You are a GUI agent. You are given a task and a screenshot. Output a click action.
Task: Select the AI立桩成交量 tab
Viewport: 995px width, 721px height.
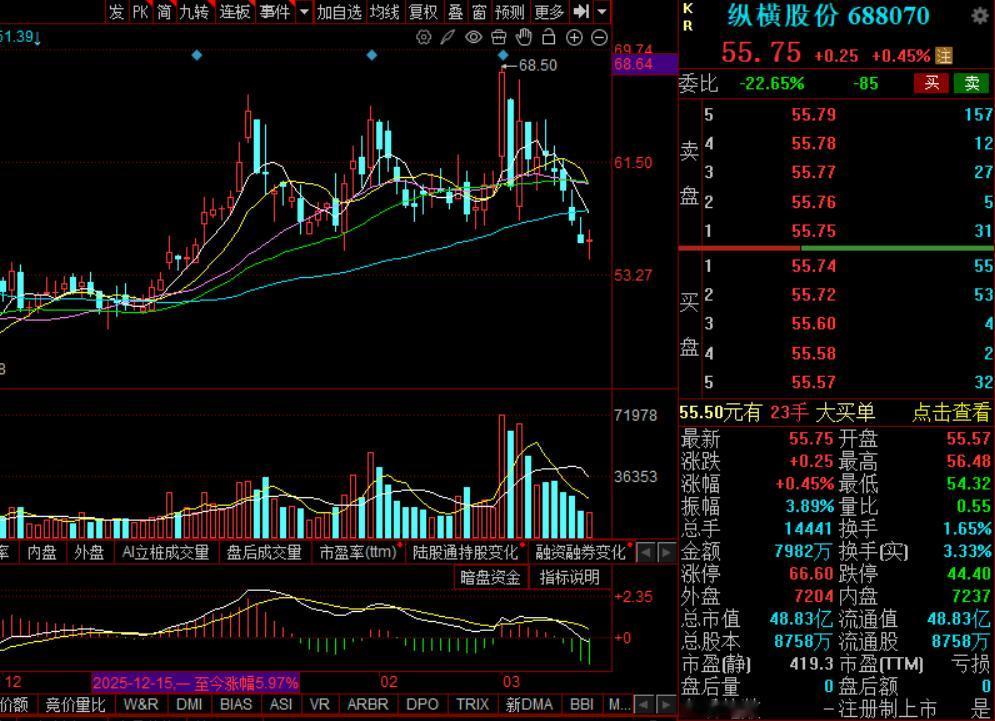click(166, 552)
